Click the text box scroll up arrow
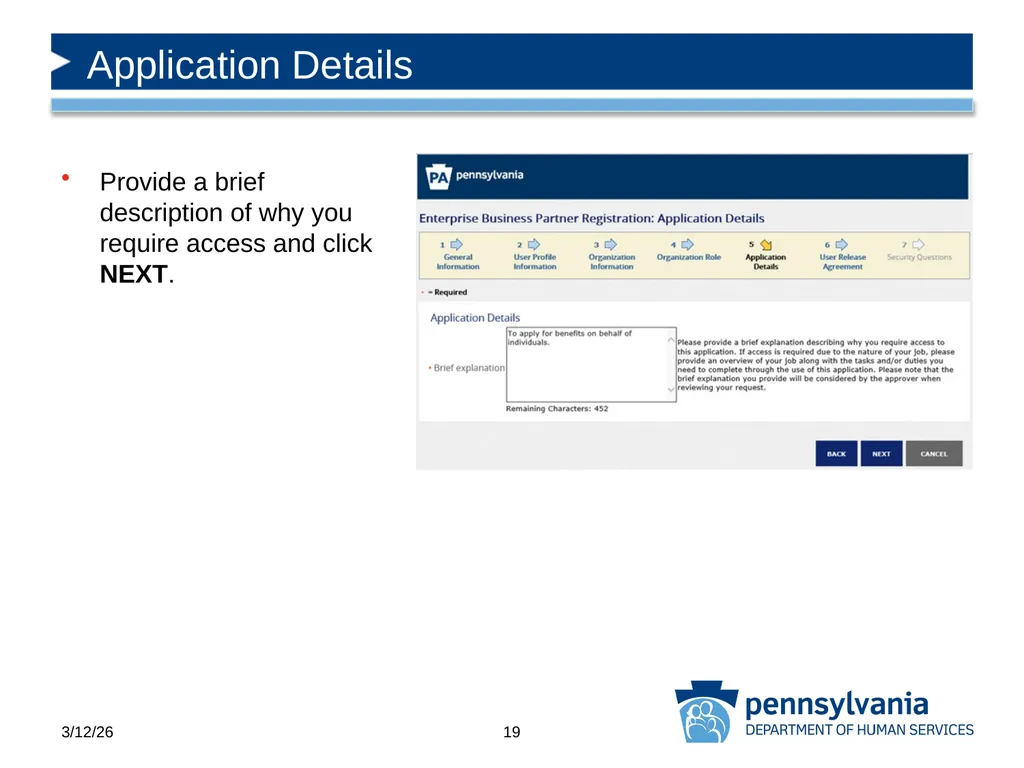The width and height of the screenshot is (1024, 768). [671, 340]
